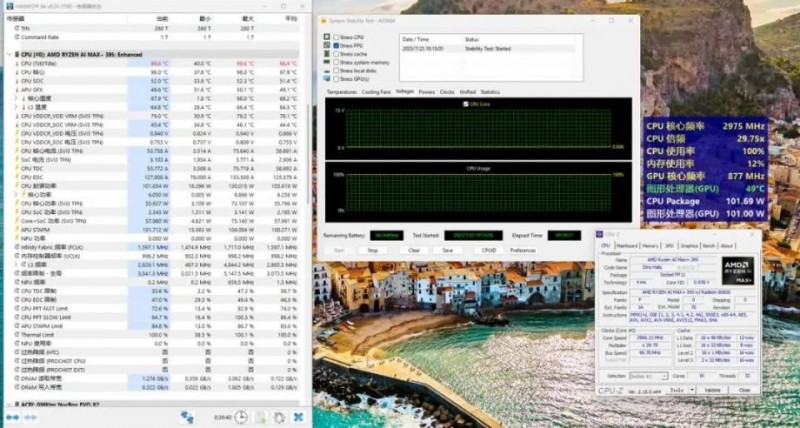This screenshot has width=800, height=428.
Task: Click the CPU chip icon beside Stress CPU
Action: point(327,37)
